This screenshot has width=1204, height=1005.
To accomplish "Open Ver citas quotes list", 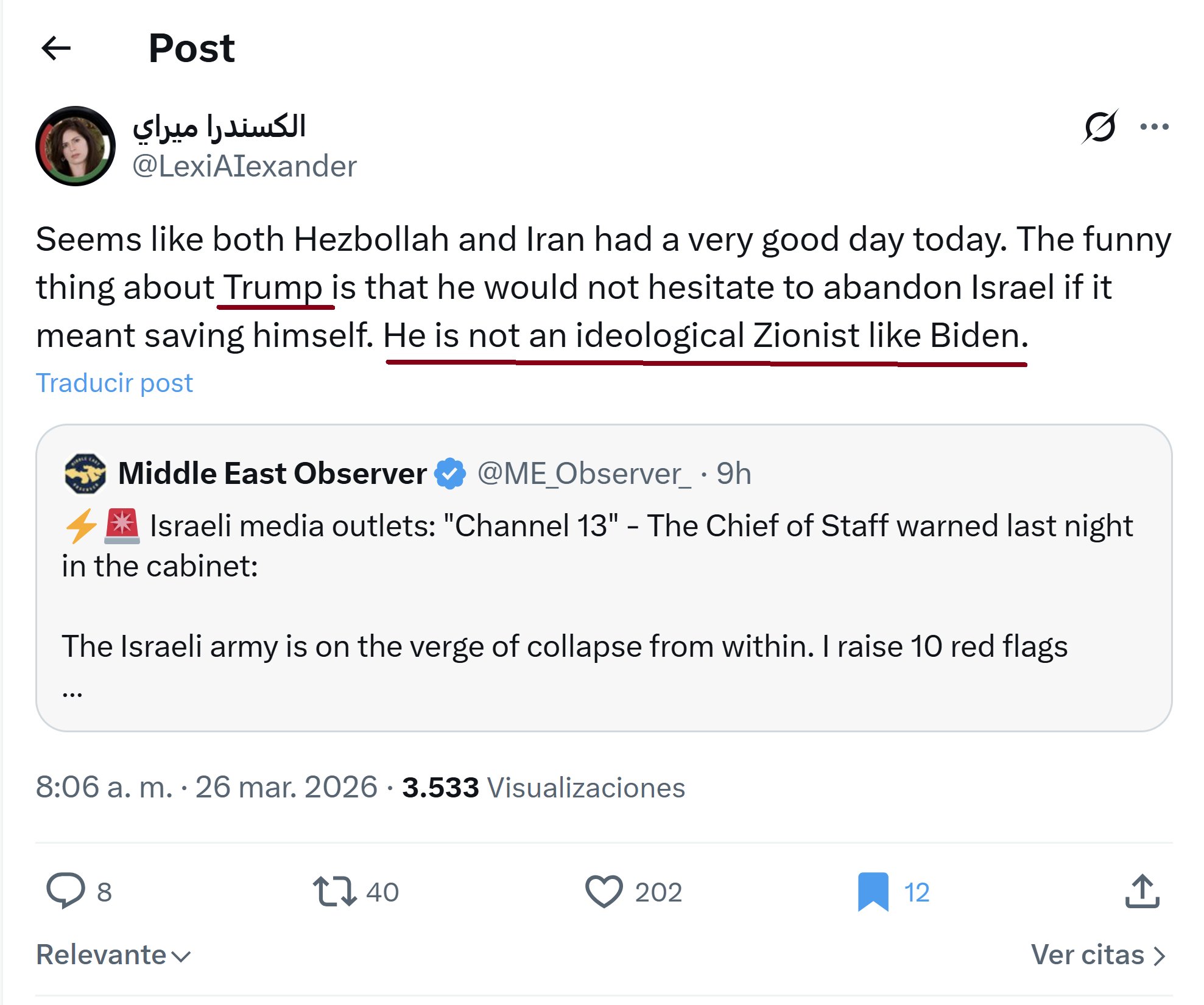I will coord(1097,954).
